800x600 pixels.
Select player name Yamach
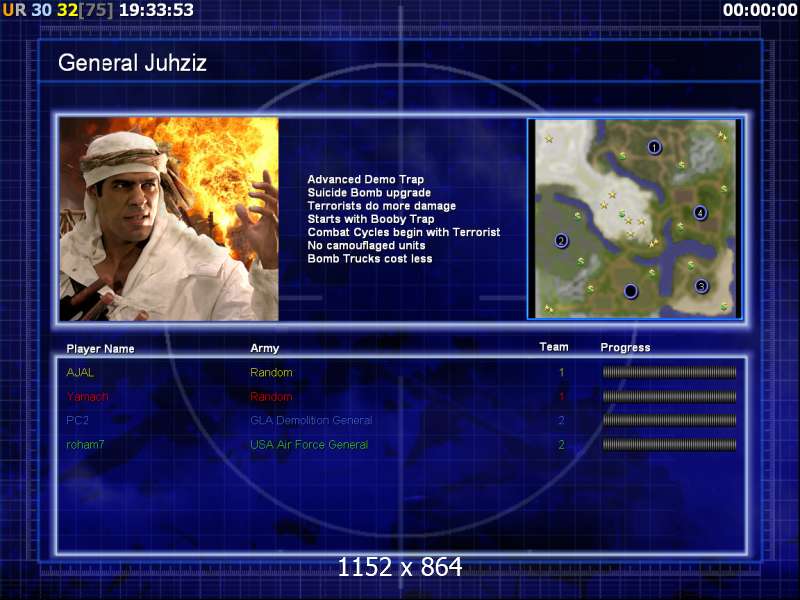(87, 396)
